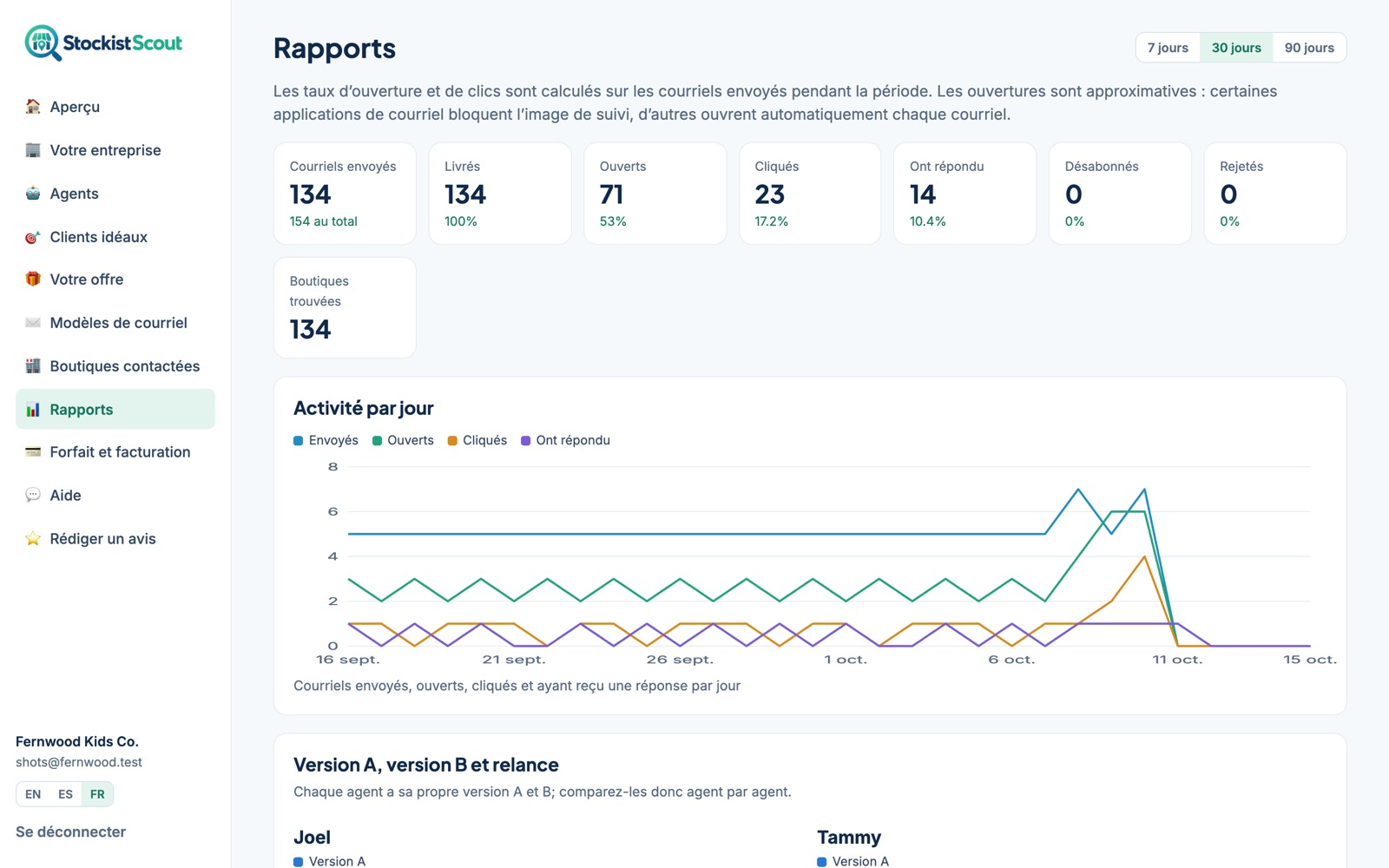Navigate to Boutiques contactées

coord(115,366)
